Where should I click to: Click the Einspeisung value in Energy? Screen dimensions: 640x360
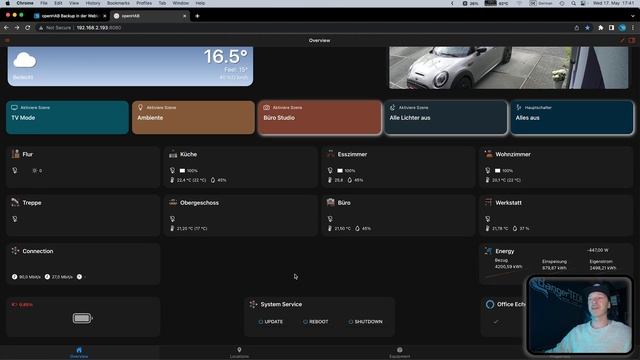(x=554, y=268)
